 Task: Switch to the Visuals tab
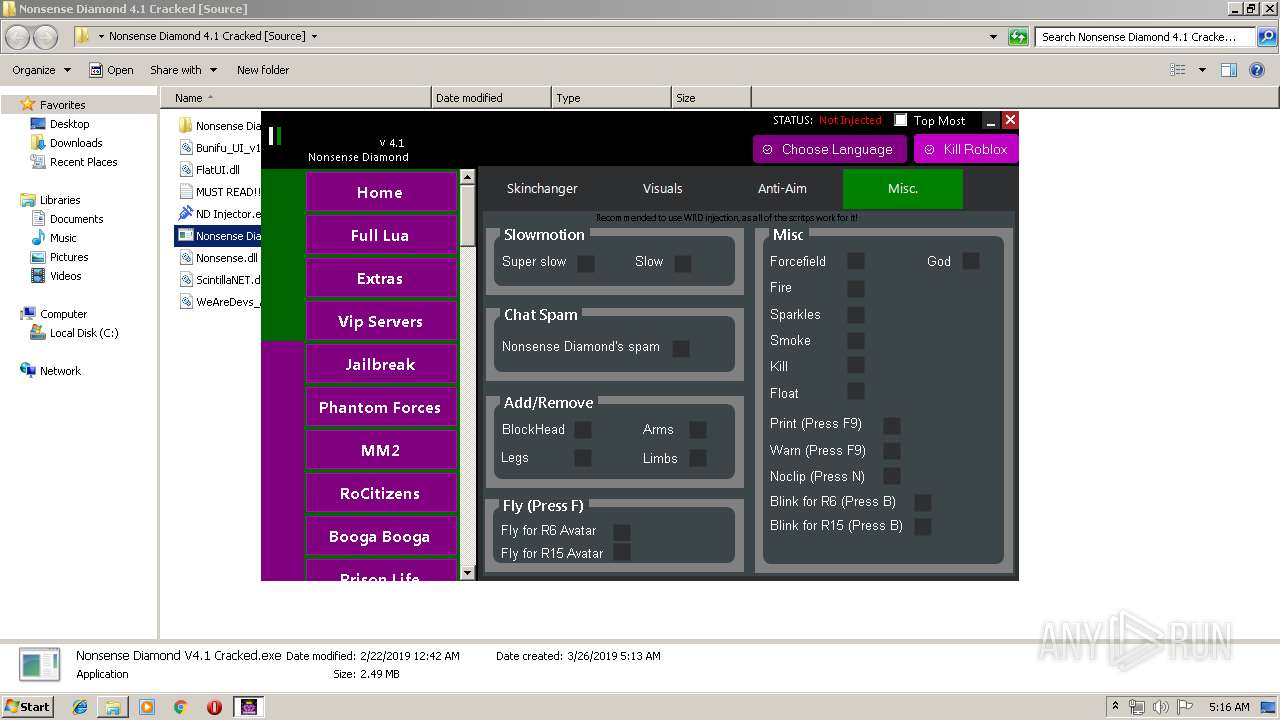[663, 189]
